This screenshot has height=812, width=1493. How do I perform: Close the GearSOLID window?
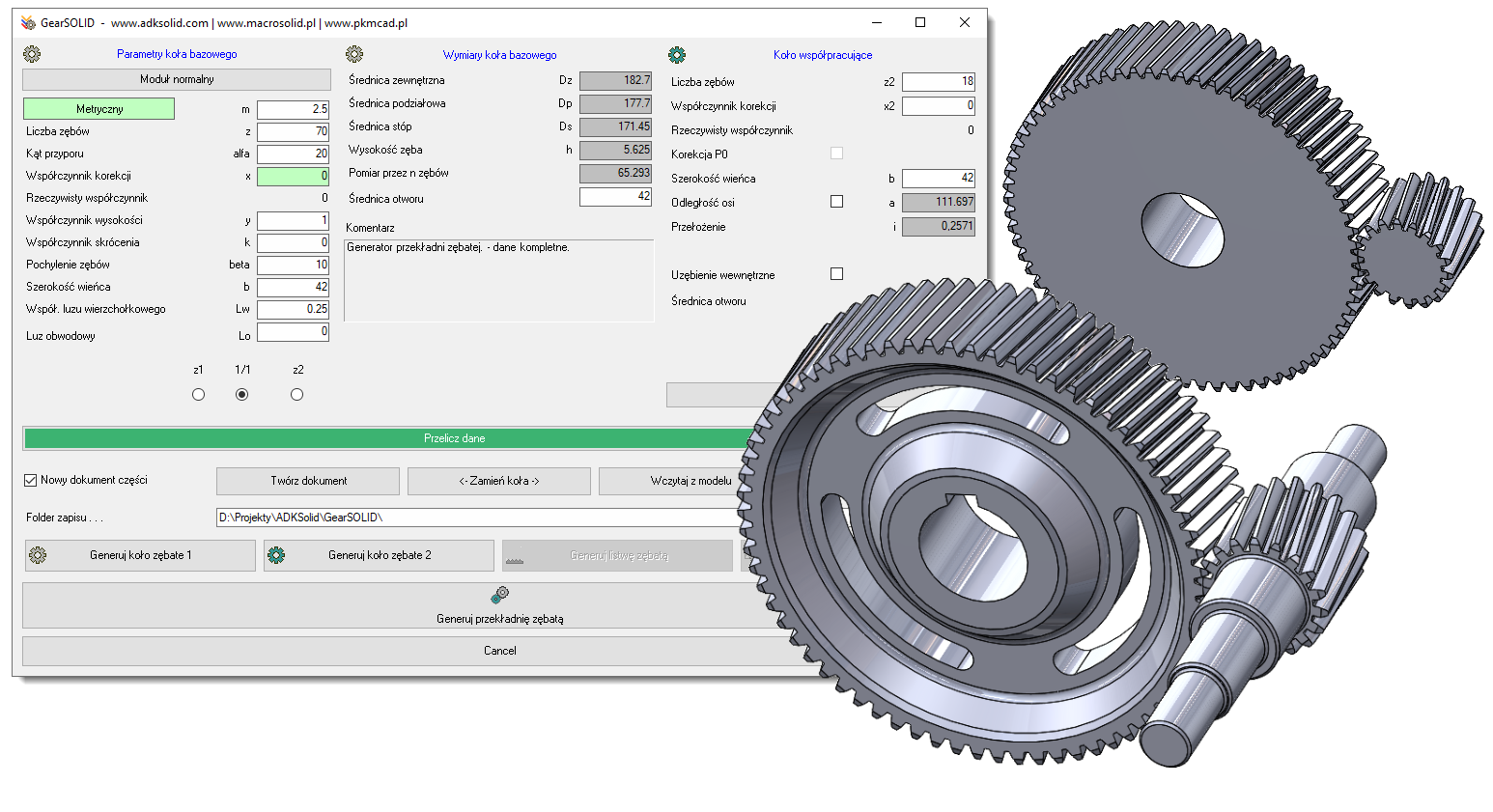click(965, 22)
